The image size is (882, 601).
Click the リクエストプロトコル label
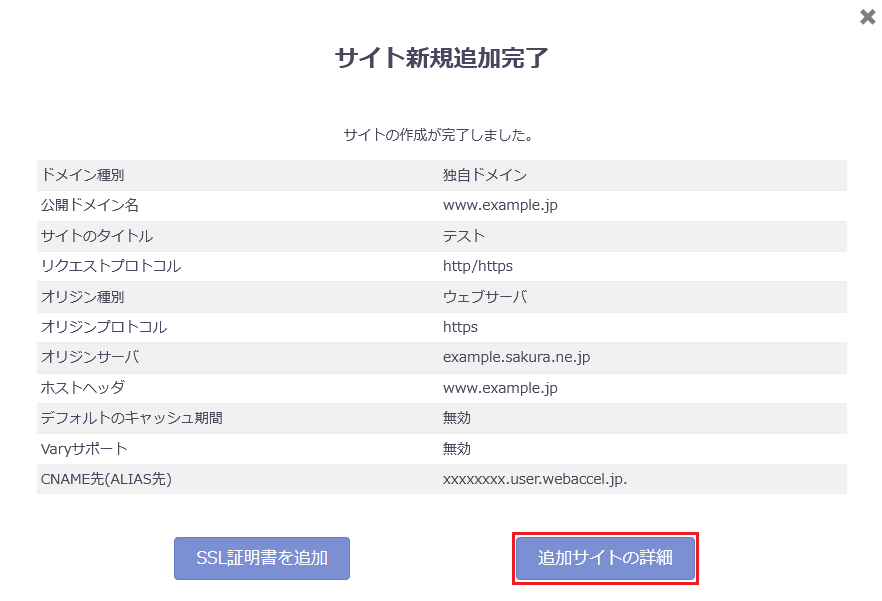click(x=111, y=266)
